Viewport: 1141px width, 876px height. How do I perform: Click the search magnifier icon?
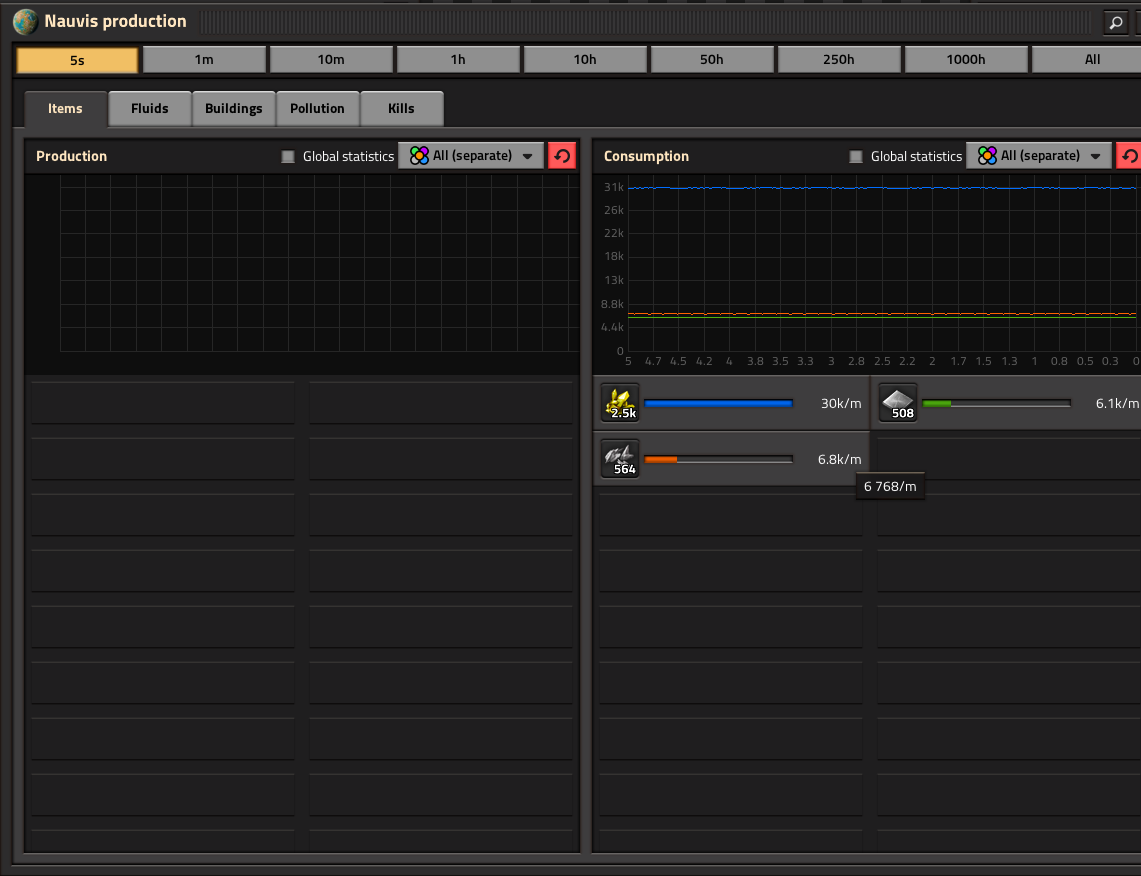click(1116, 23)
